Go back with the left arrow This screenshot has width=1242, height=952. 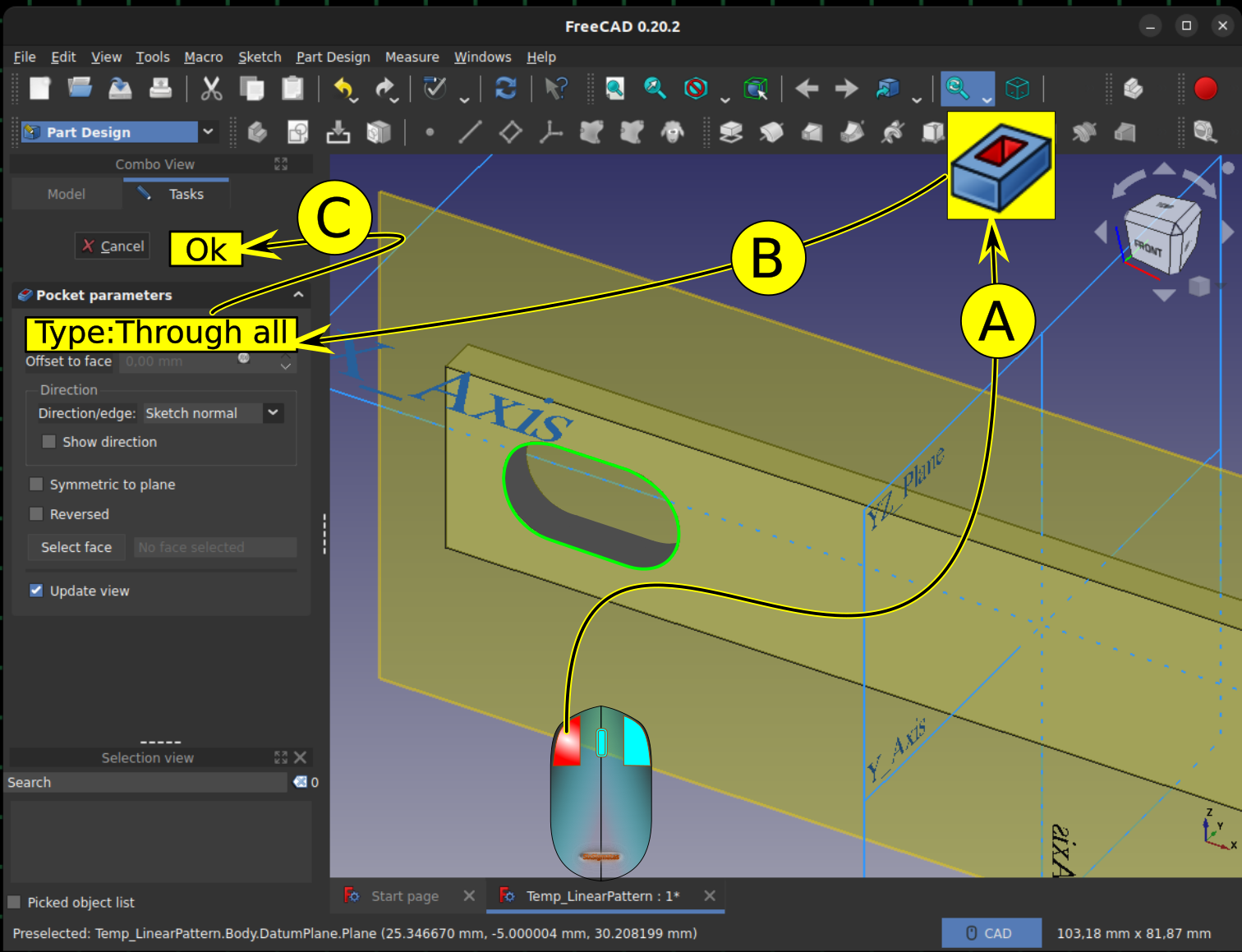coord(807,88)
